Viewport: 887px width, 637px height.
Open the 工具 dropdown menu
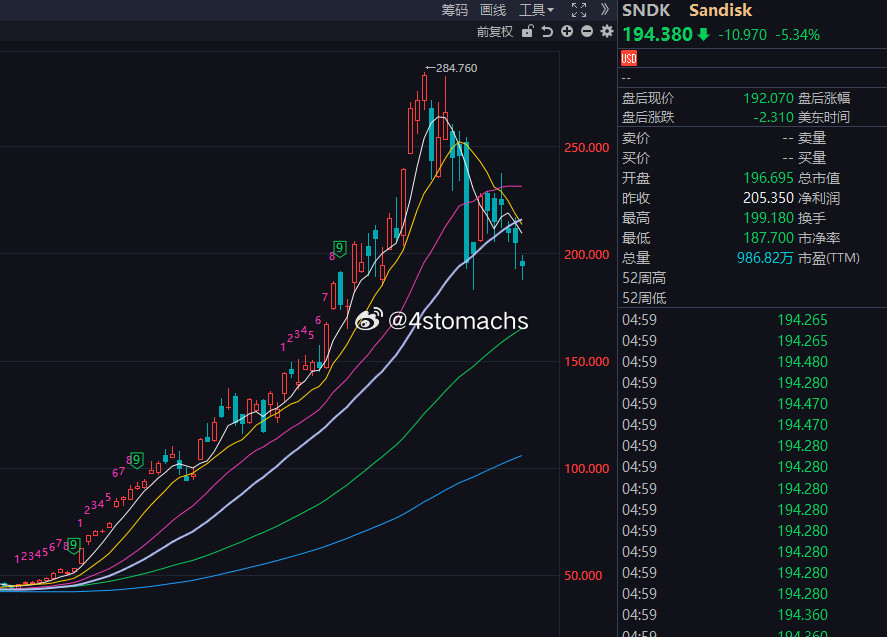coord(536,10)
